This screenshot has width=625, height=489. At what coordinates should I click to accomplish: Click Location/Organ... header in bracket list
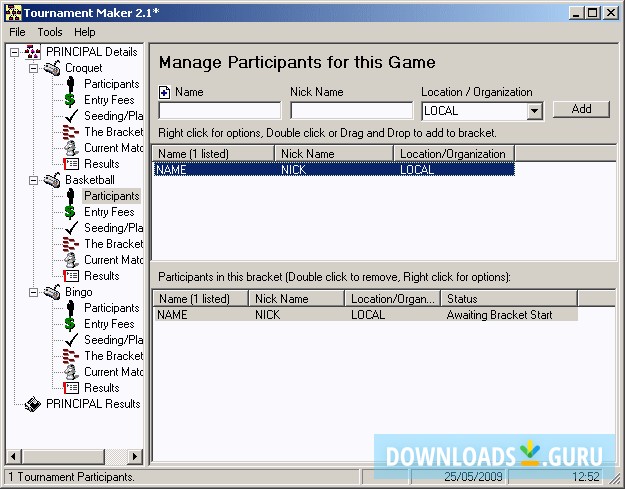click(393, 299)
